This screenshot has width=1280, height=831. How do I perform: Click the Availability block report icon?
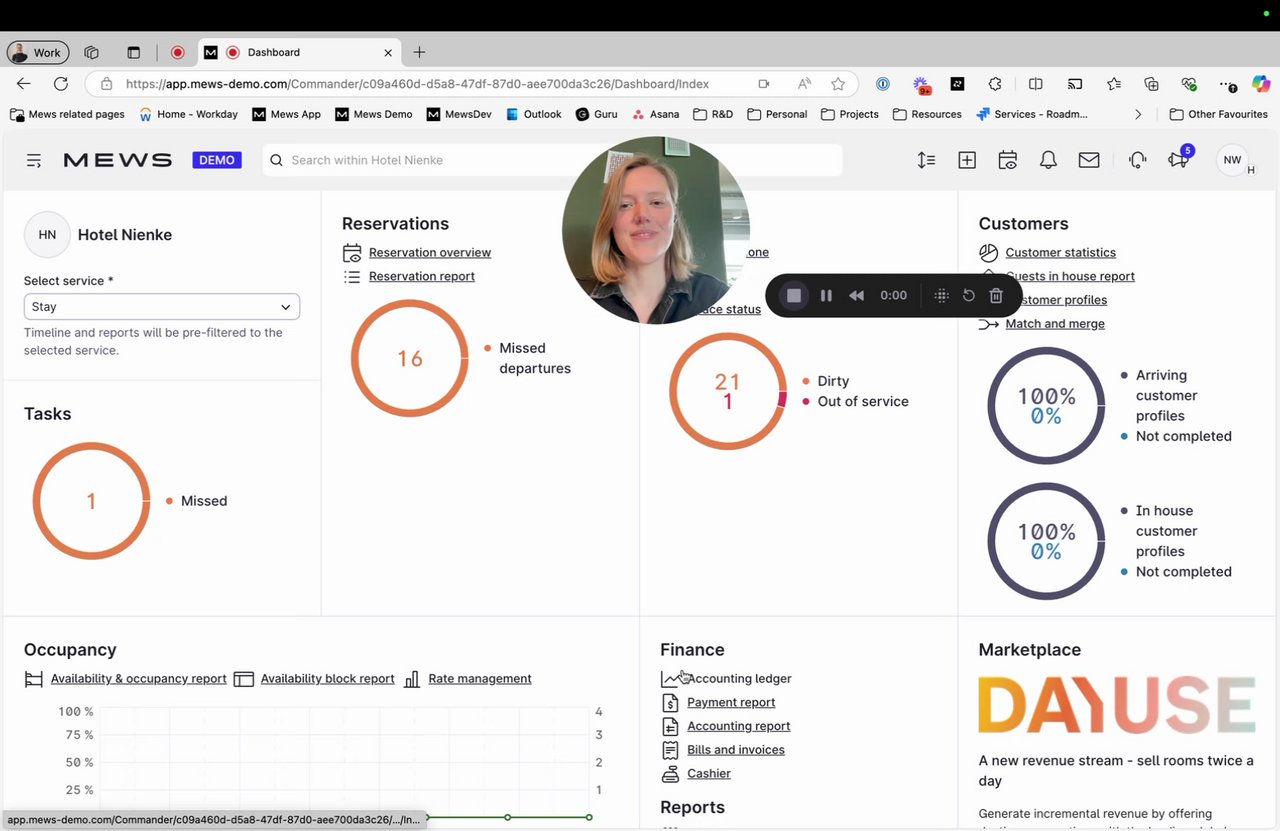[244, 679]
